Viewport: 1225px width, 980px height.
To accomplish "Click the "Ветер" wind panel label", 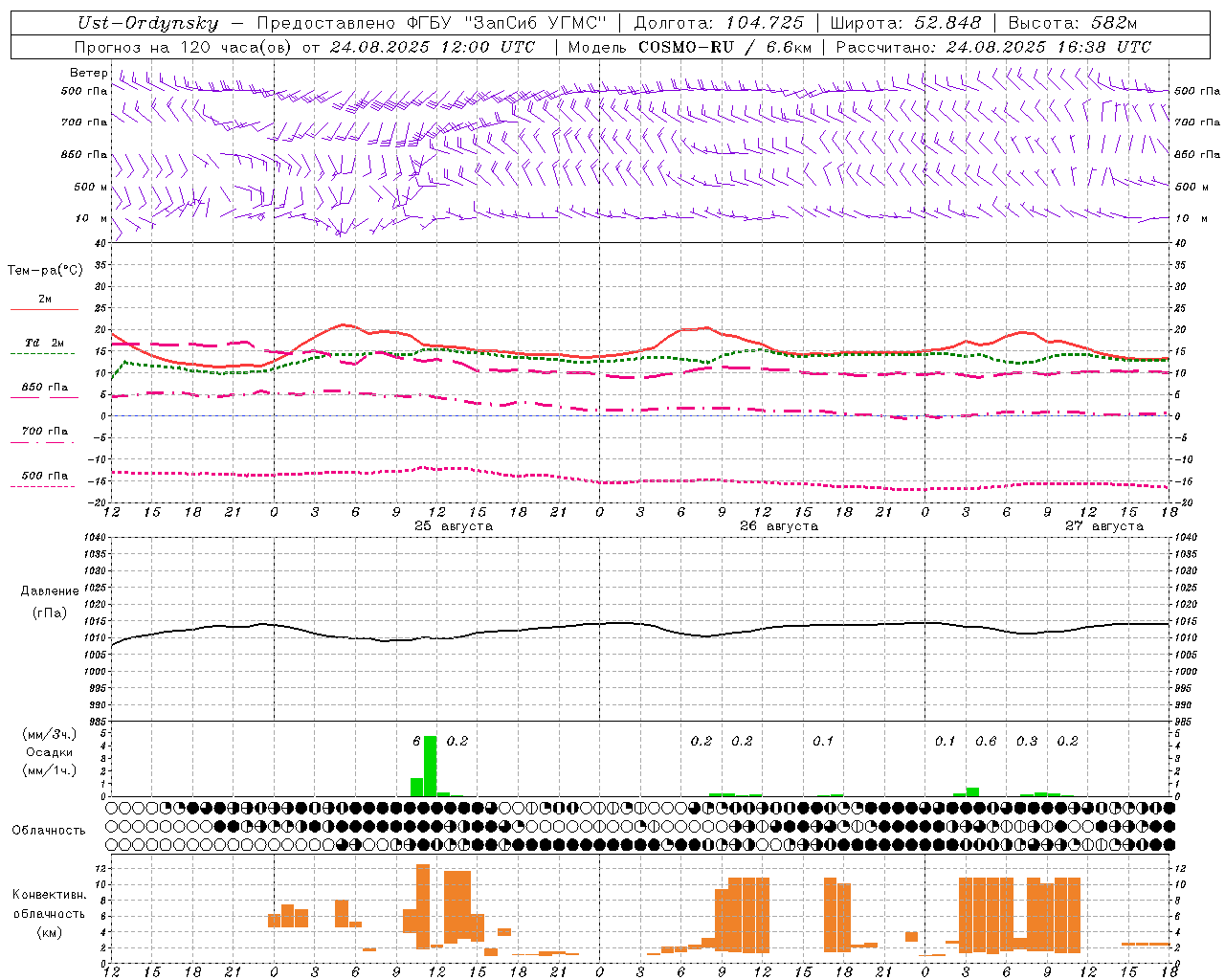I will (x=89, y=73).
